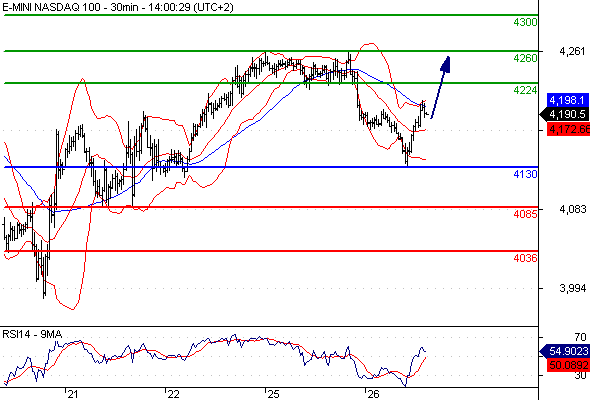590x400 pixels.
Task: Select the 4260 resistance level label
Action: tap(525, 58)
